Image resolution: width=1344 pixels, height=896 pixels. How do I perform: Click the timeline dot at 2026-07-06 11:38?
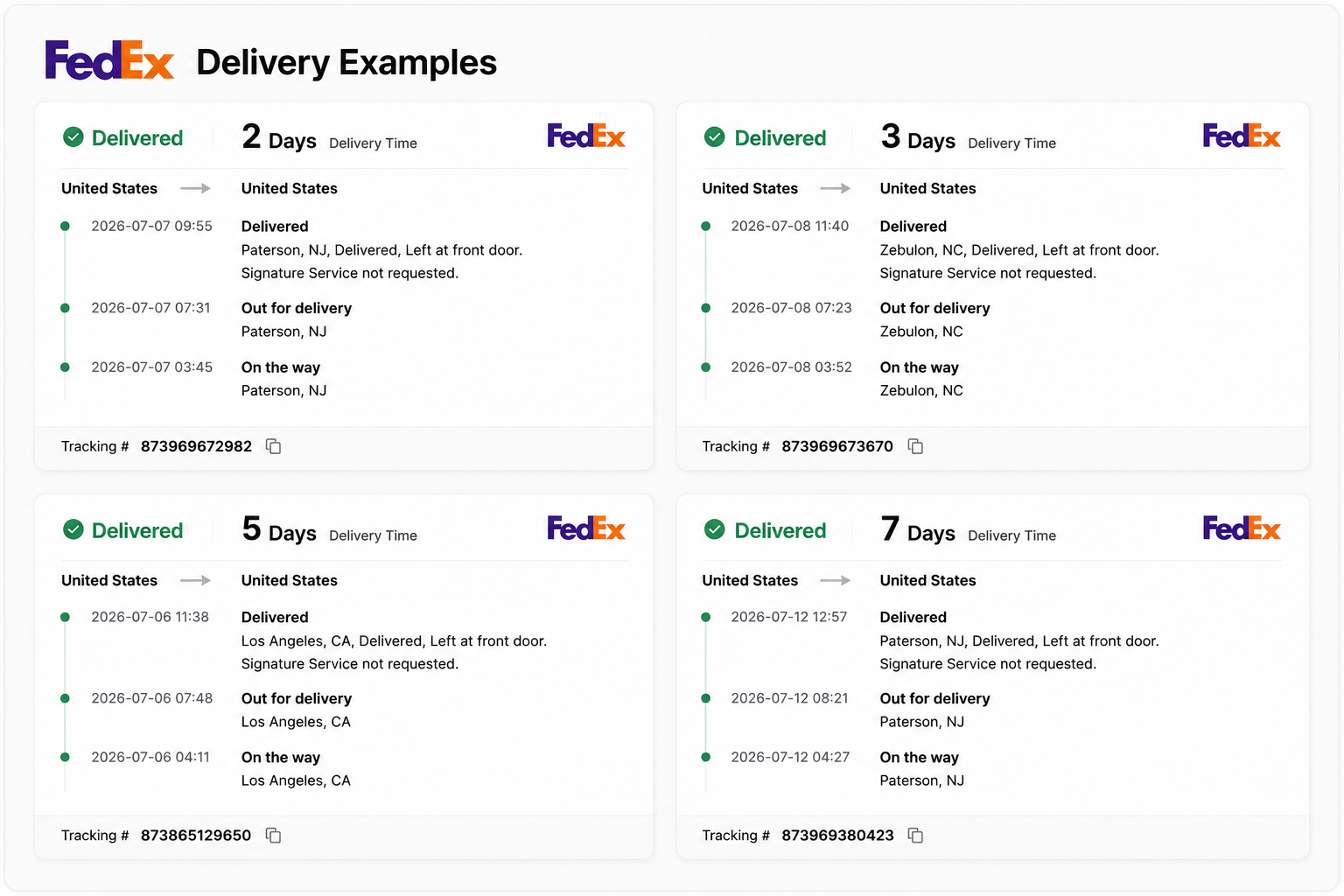65,617
